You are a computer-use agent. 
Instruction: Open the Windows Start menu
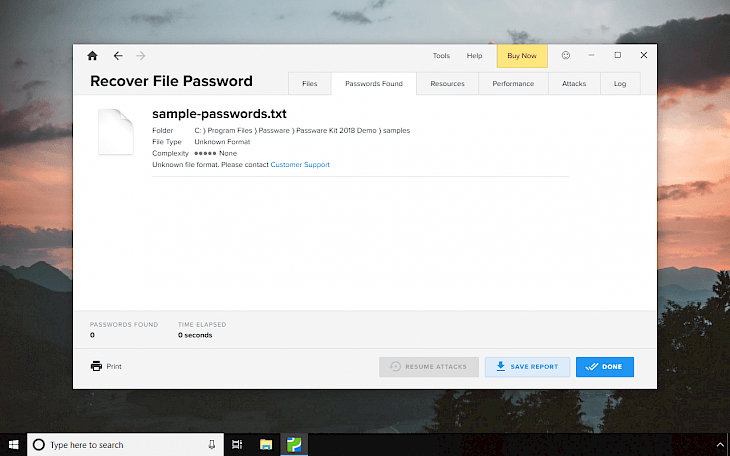coord(14,444)
